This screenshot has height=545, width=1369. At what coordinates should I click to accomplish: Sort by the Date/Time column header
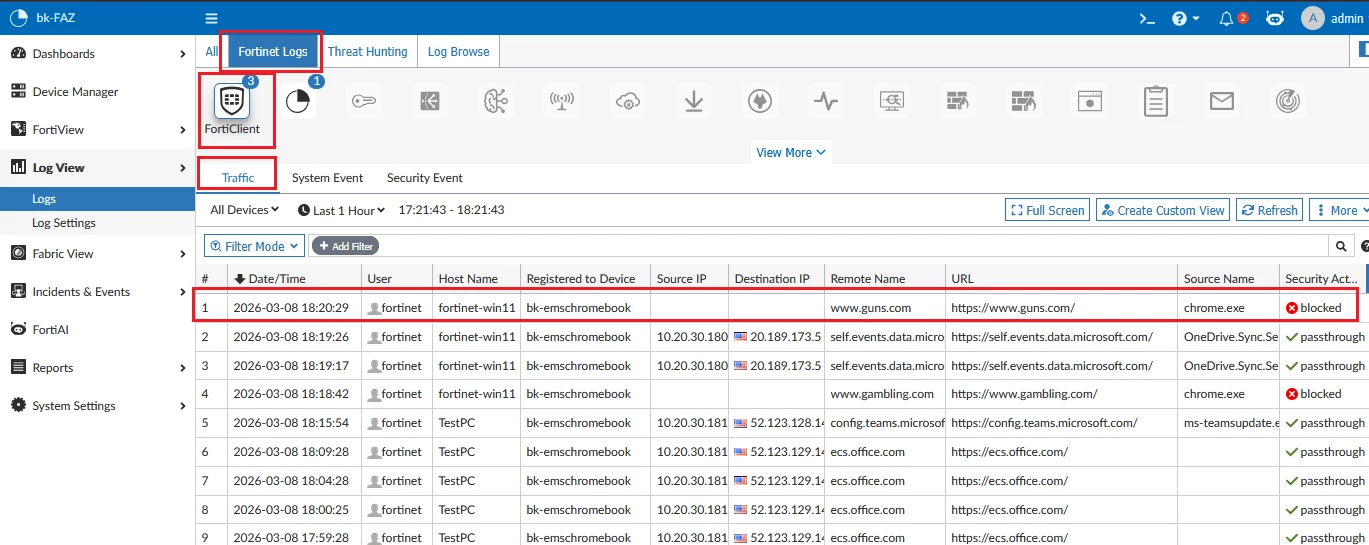[x=294, y=278]
